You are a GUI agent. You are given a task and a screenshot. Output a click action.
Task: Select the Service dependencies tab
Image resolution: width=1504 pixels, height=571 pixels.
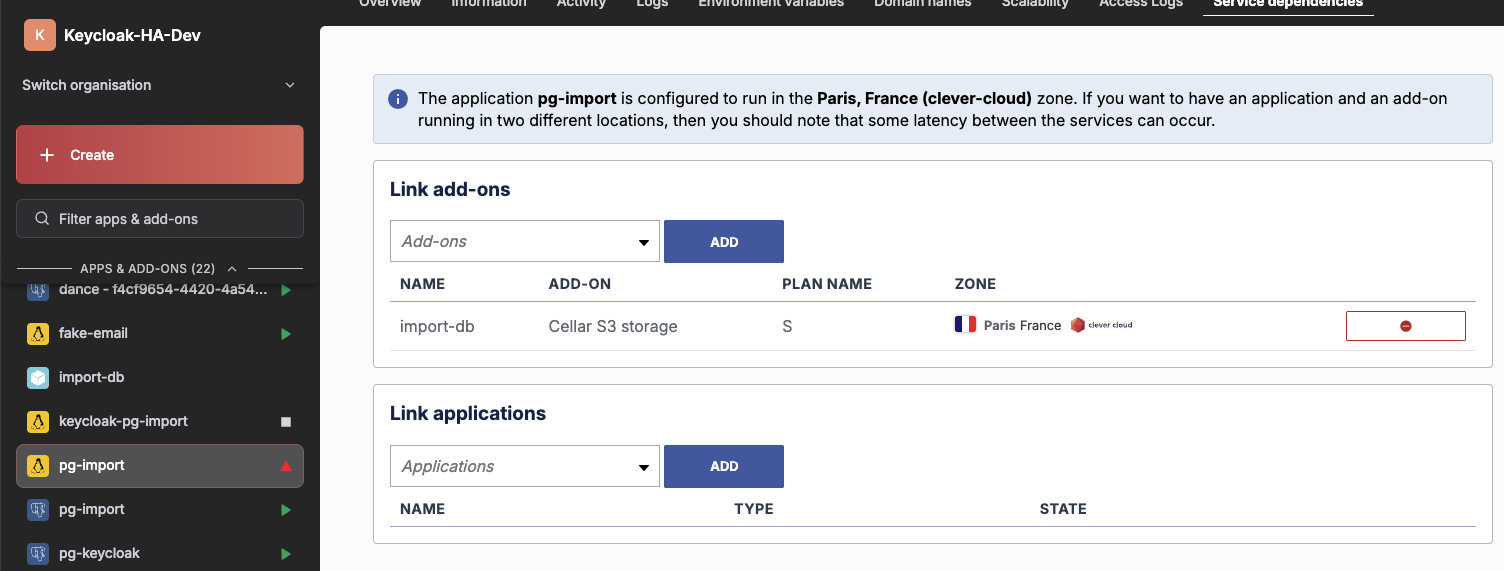[1288, 4]
